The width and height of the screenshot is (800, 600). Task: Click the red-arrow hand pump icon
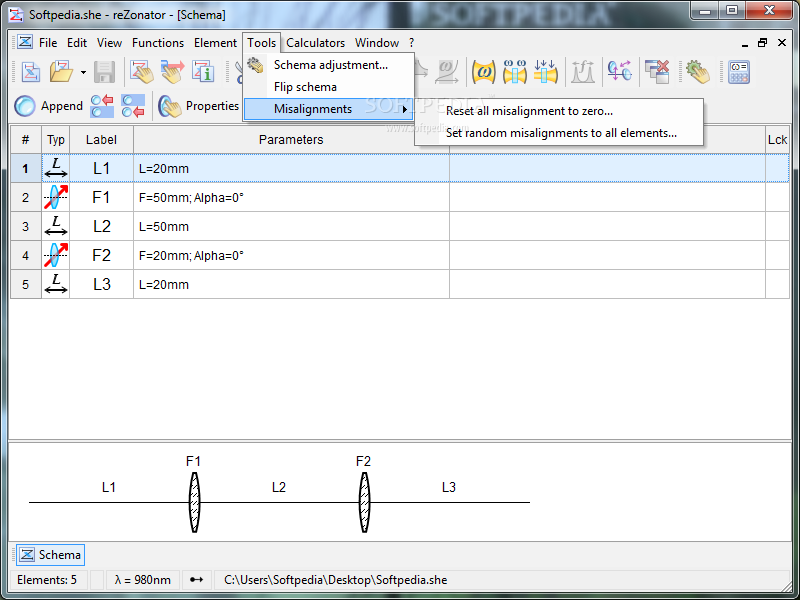[172, 72]
